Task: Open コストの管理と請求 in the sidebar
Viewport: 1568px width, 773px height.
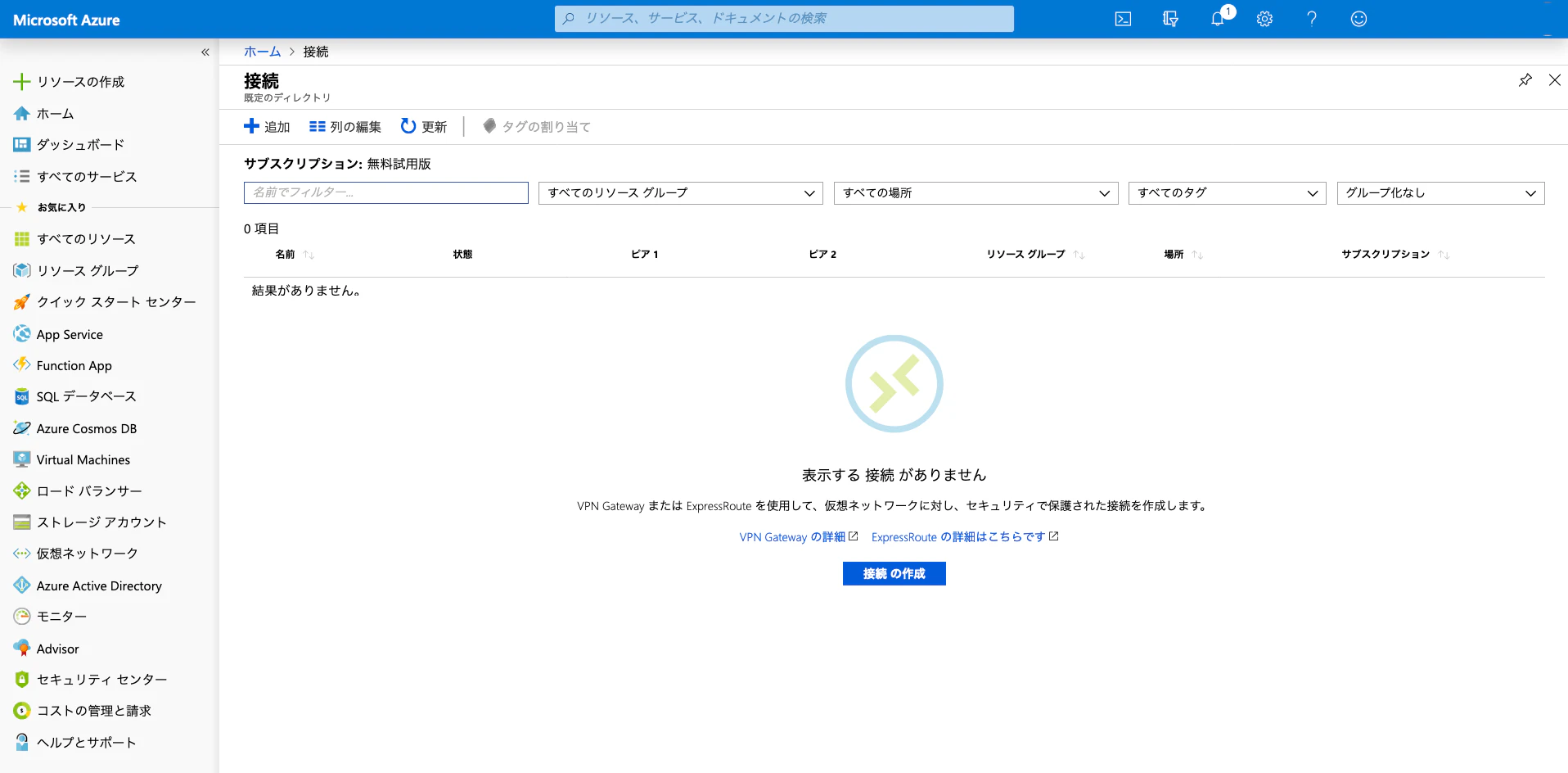Action: (x=93, y=711)
